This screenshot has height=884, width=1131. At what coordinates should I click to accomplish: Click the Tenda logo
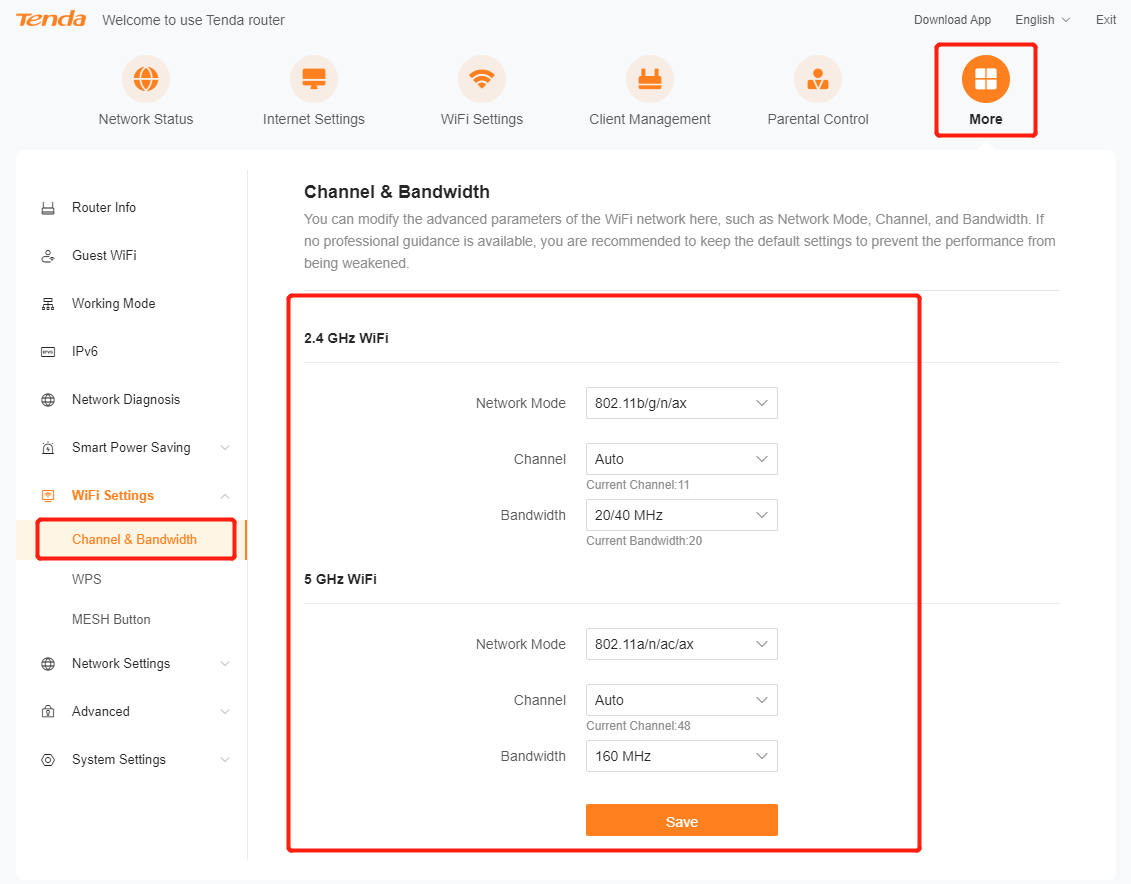click(51, 20)
